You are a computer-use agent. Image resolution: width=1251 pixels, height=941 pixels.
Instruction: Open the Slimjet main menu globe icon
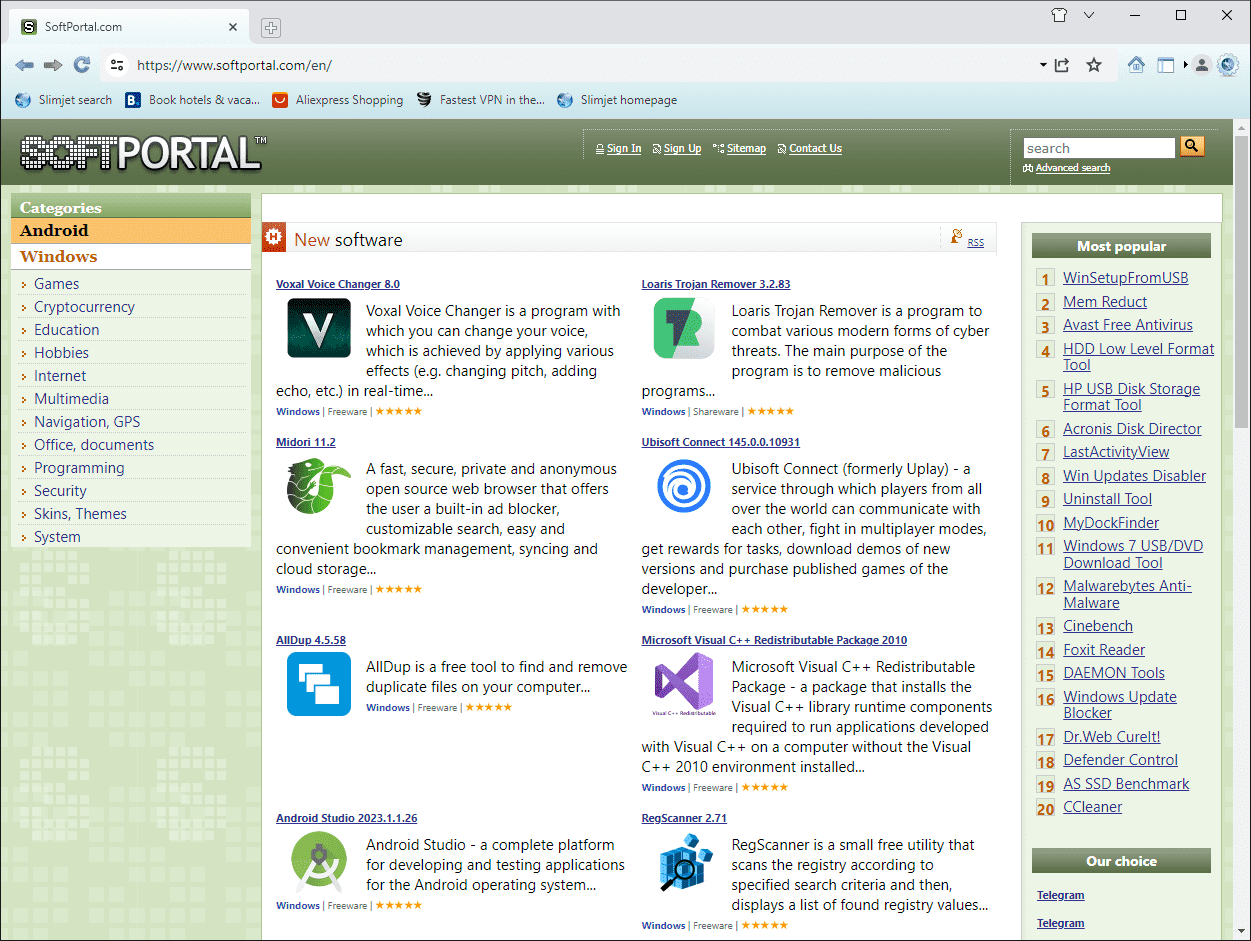(1228, 65)
